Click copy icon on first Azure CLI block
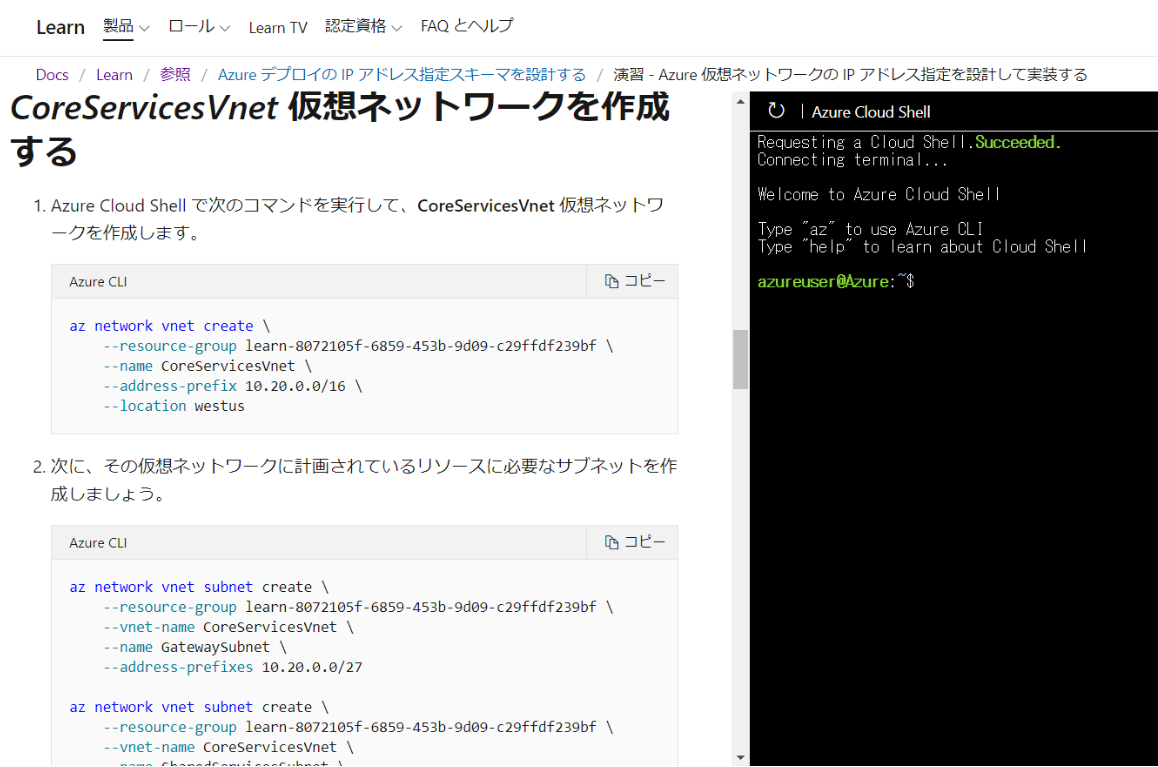 (634, 282)
